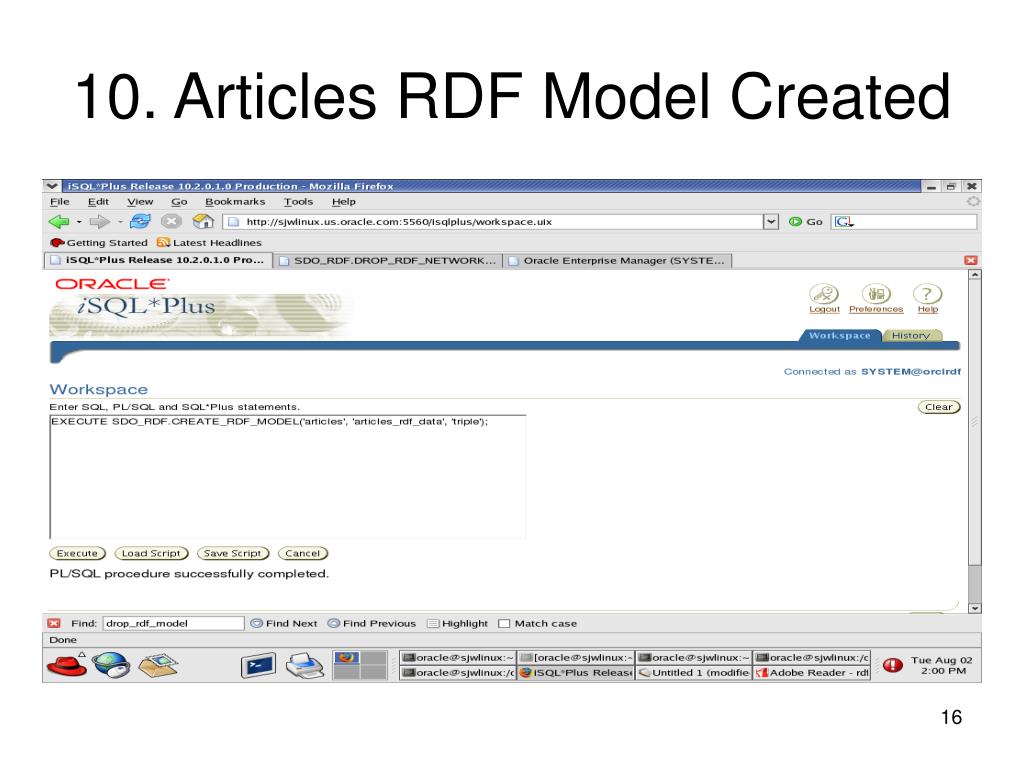Open the Preferences icon in iSQL*Plus
This screenshot has height=768, width=1024.
pos(876,293)
